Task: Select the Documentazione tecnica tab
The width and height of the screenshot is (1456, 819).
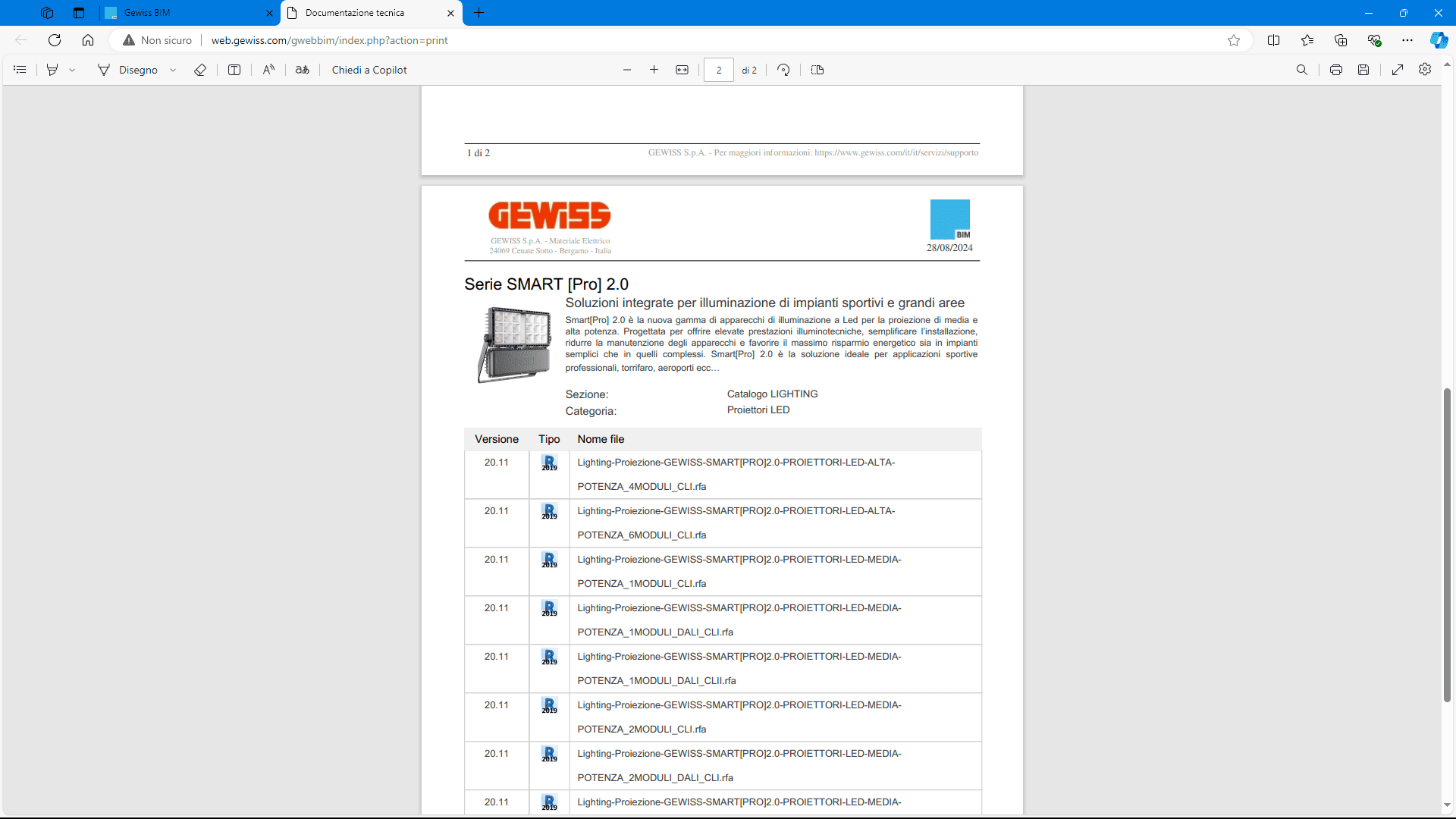Action: (364, 13)
